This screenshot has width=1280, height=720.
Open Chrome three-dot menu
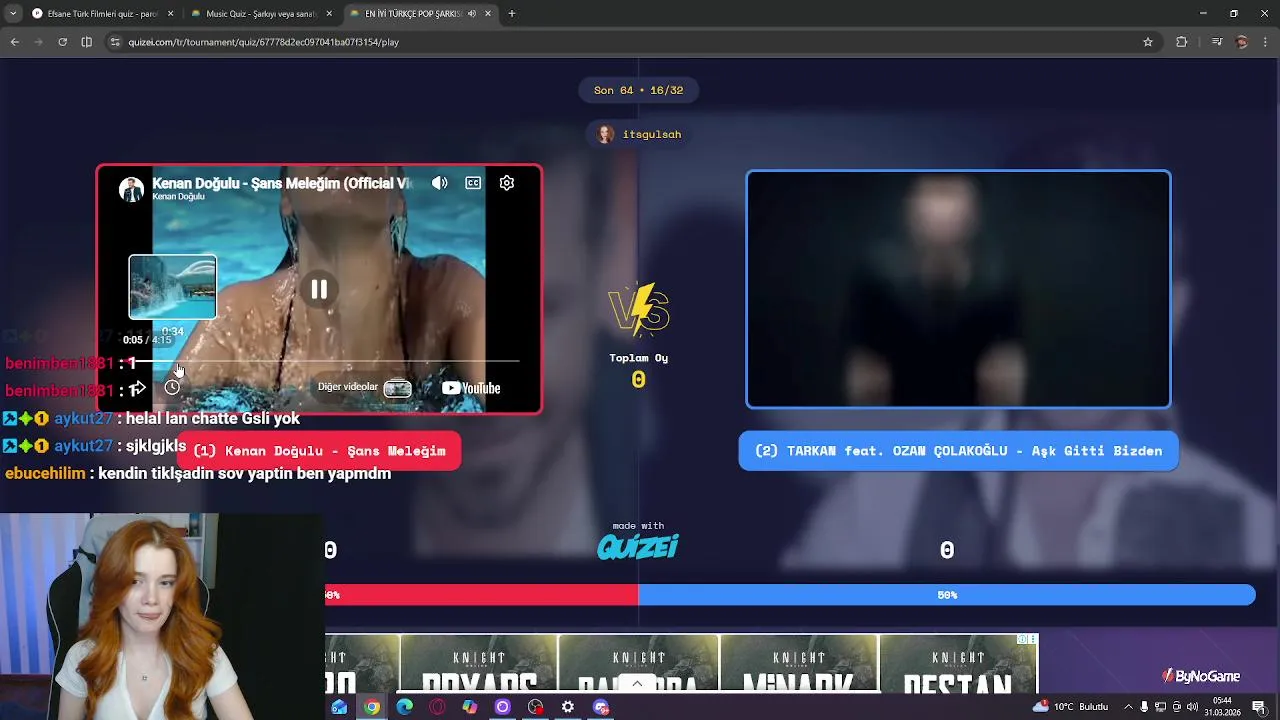[1266, 42]
